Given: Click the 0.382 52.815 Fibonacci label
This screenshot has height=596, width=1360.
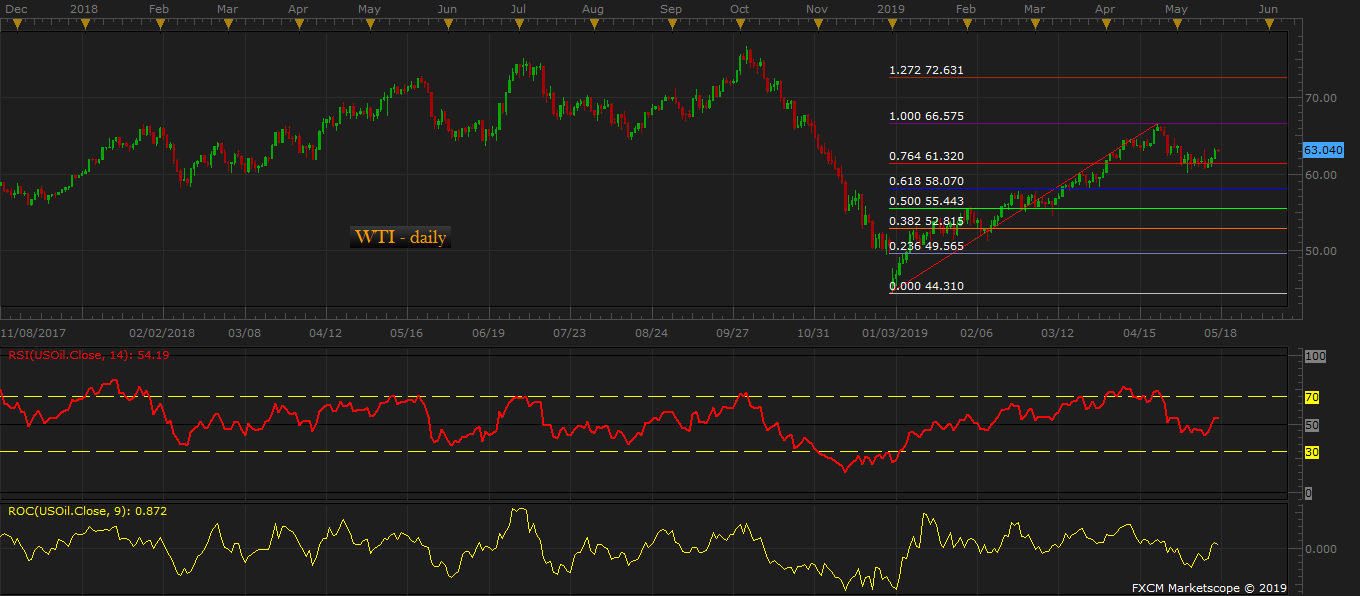Looking at the screenshot, I should tap(926, 221).
